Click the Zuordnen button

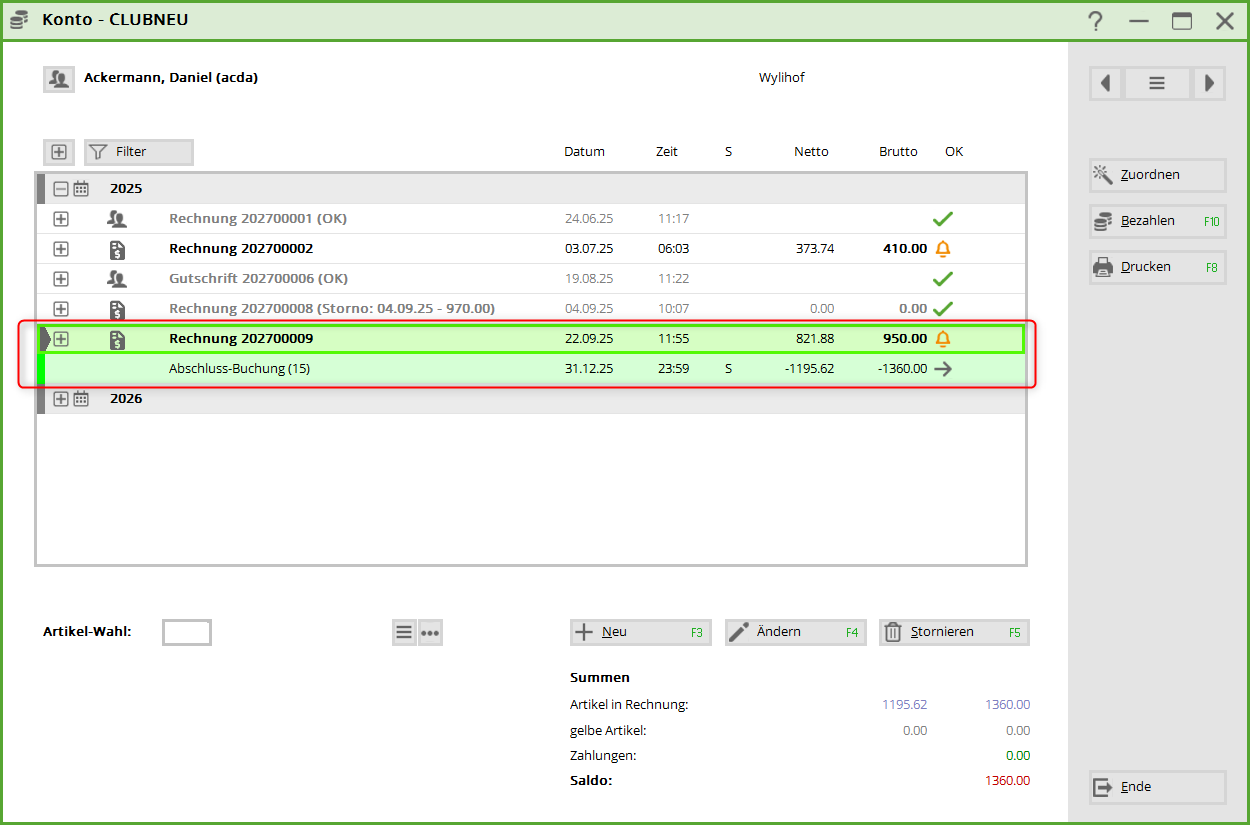pos(1157,175)
